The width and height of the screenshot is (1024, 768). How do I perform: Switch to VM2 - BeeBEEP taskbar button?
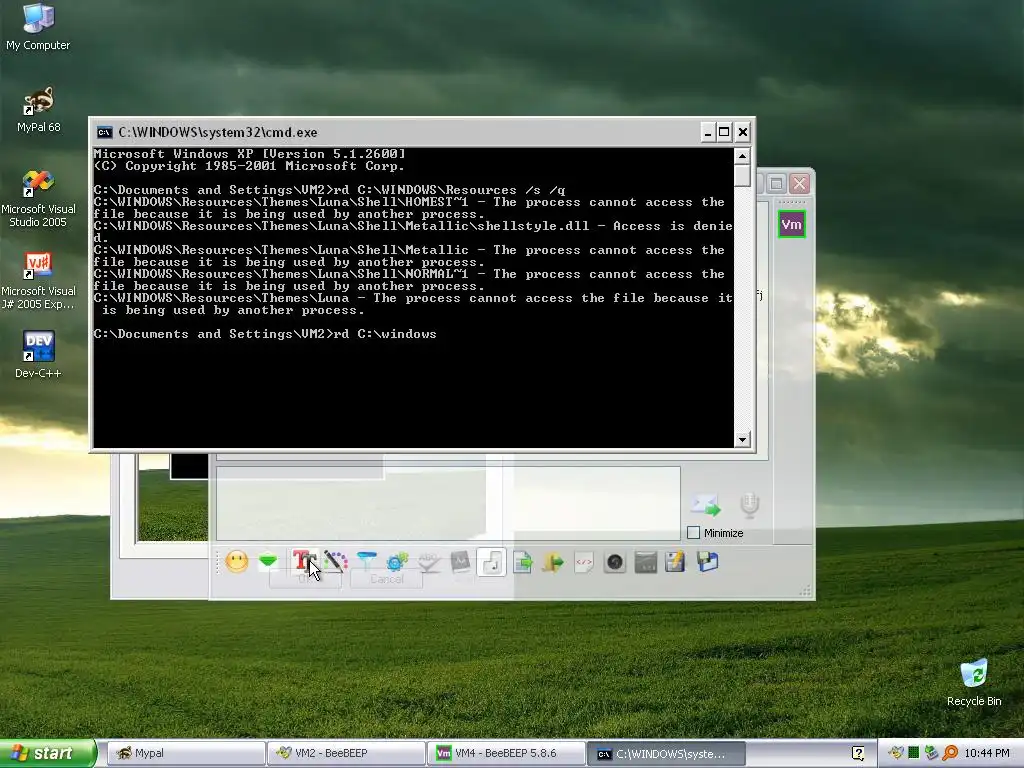coord(346,753)
